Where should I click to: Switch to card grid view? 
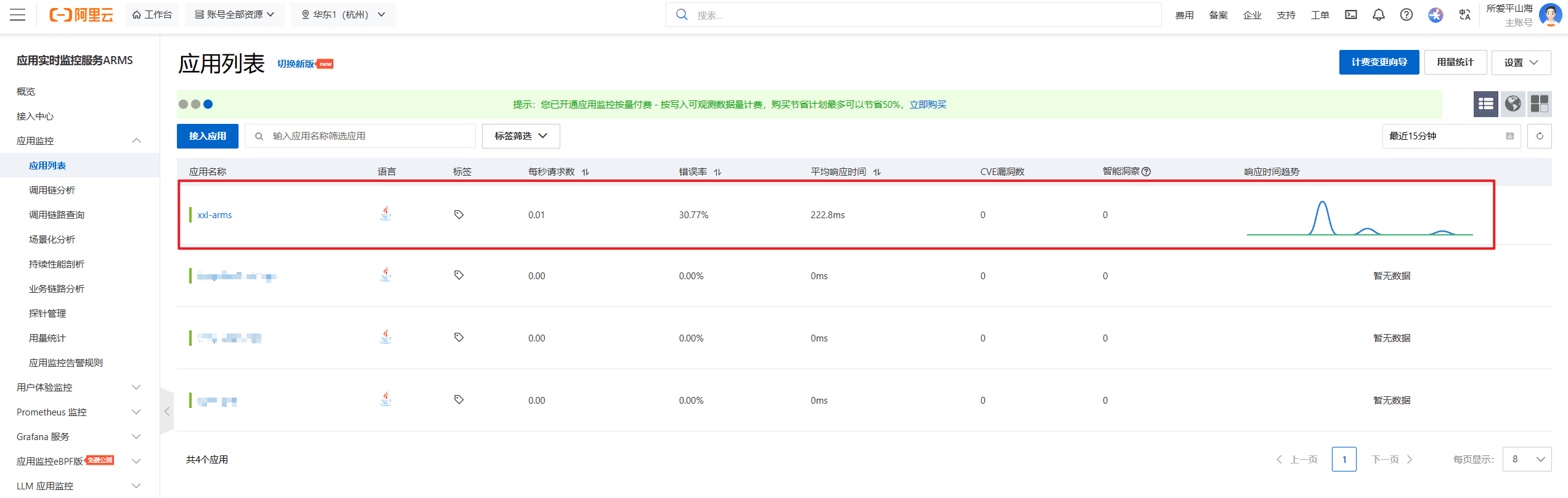coord(1539,104)
